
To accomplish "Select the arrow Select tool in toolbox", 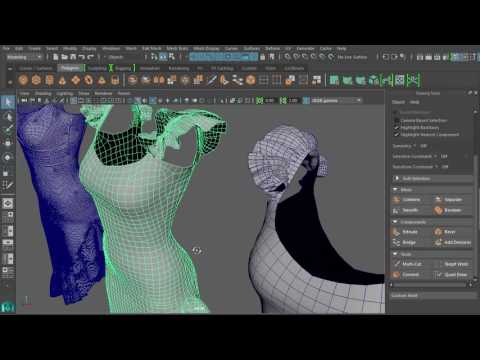I will tap(8, 102).
